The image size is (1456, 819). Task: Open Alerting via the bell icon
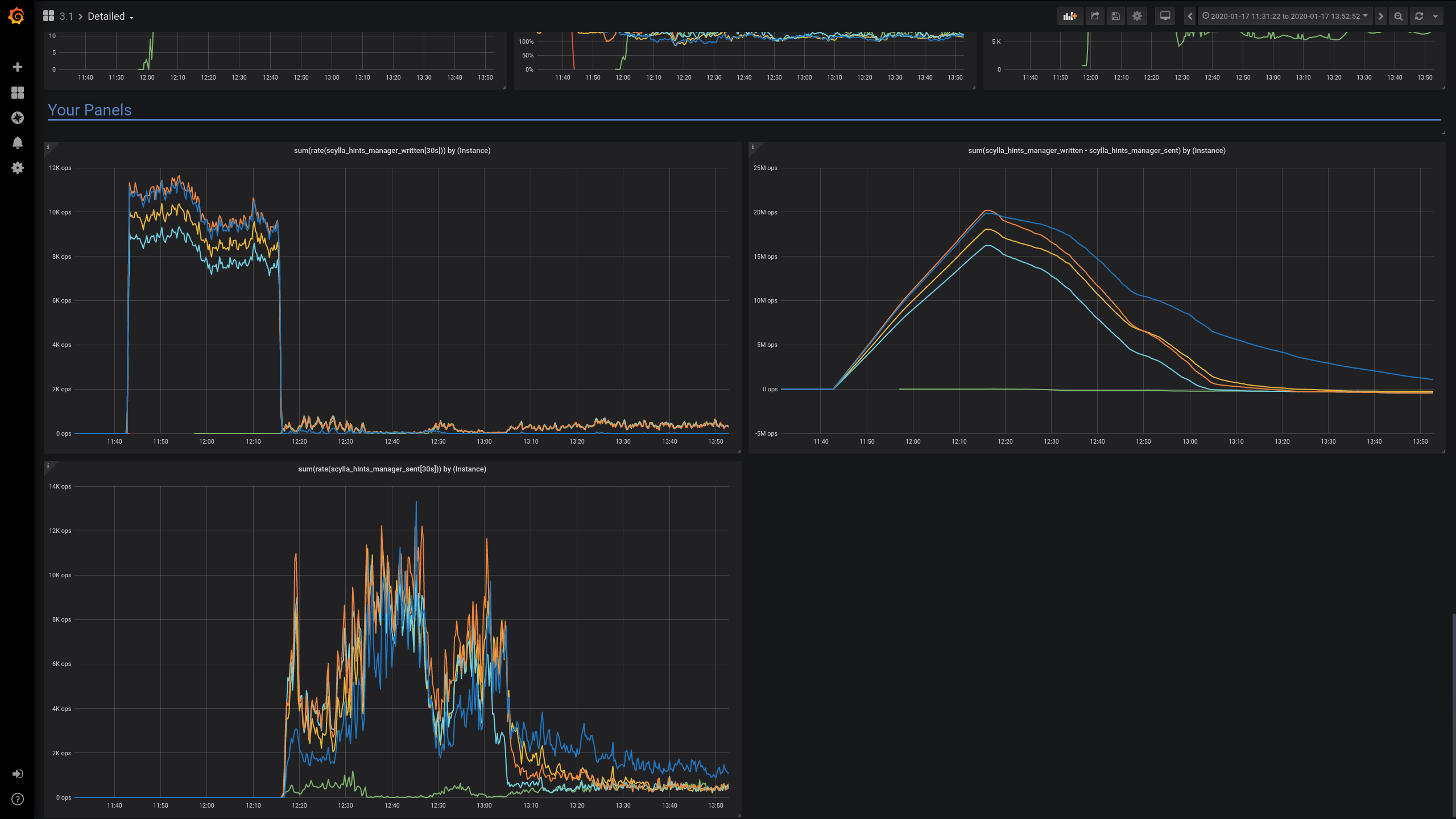click(18, 143)
